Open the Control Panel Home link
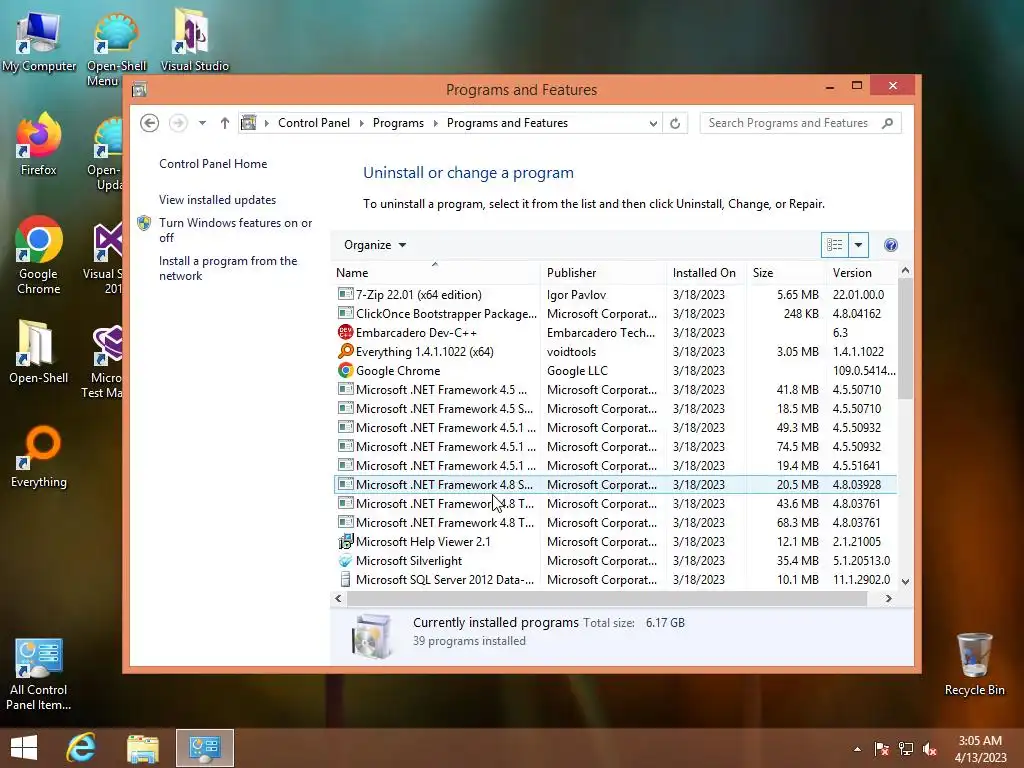The image size is (1024, 768). point(213,164)
